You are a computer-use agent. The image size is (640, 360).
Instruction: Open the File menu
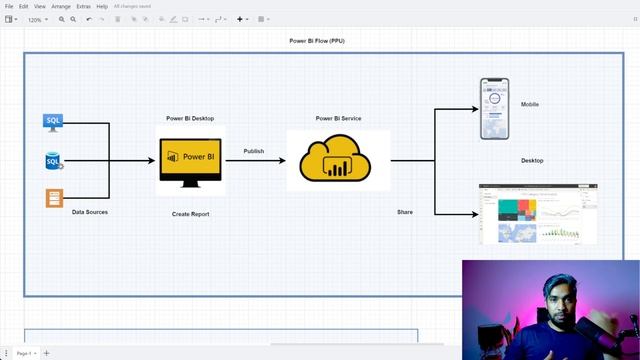tap(9, 7)
